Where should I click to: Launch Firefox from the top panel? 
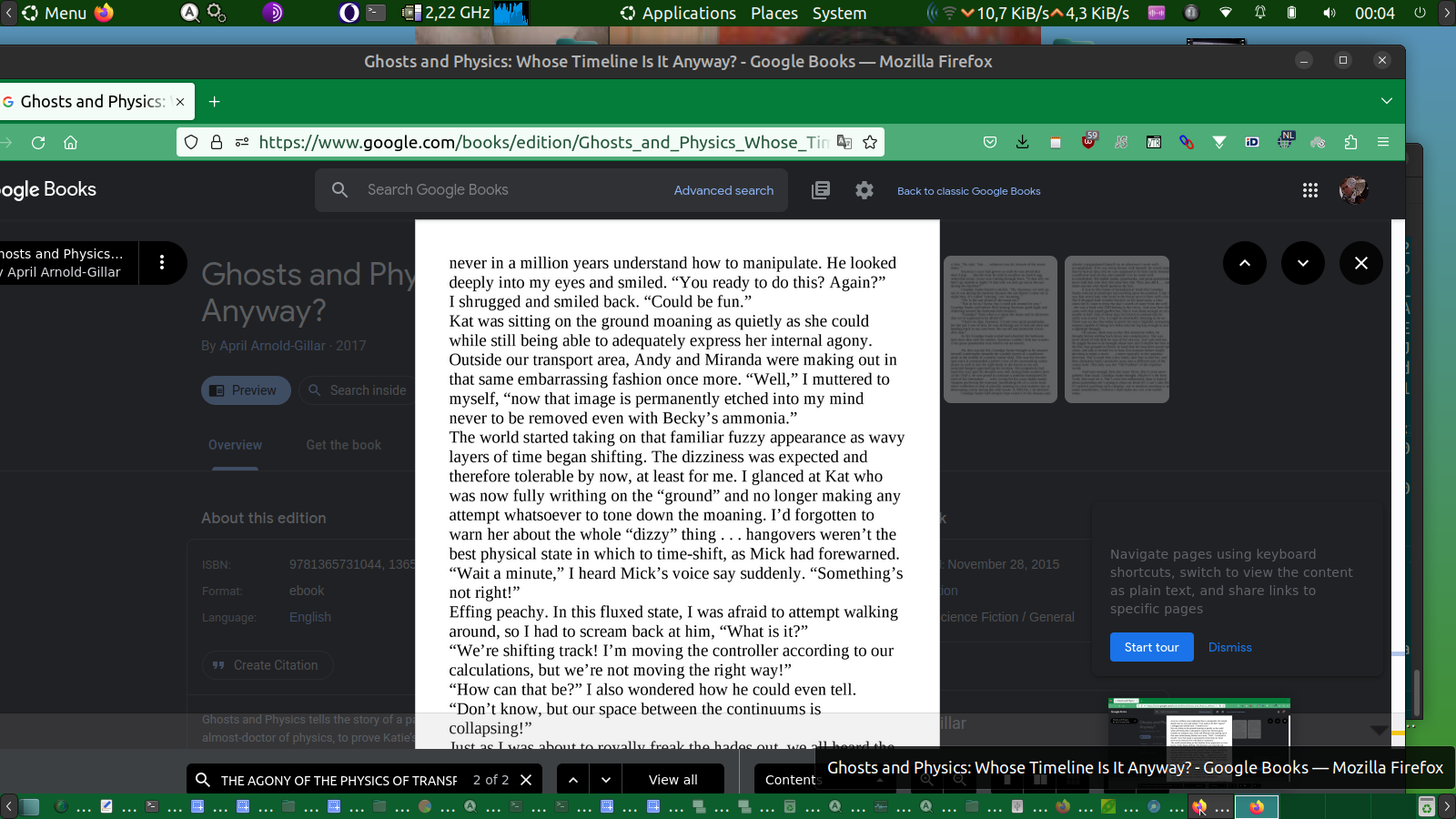click(105, 13)
